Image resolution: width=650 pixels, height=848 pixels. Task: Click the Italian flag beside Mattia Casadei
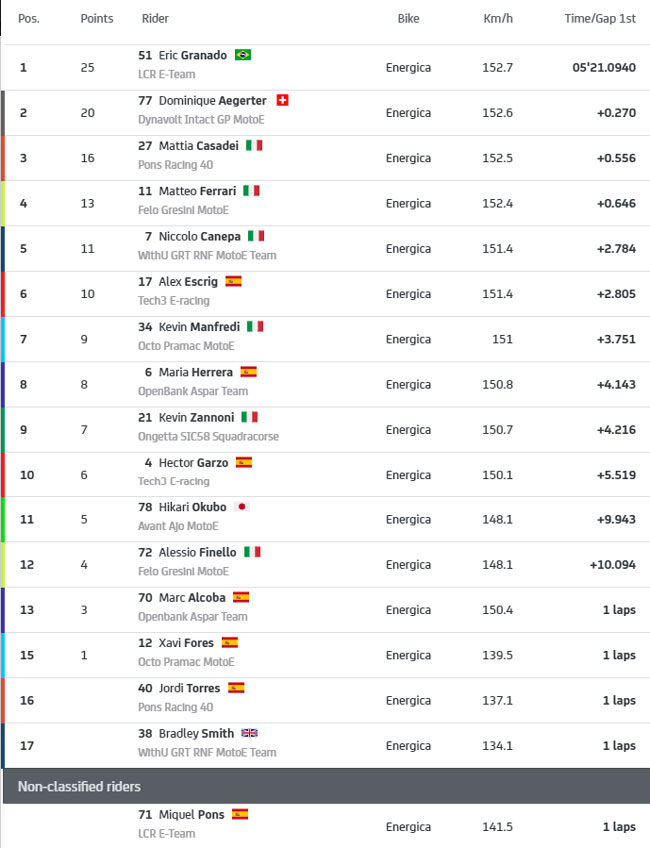[254, 145]
